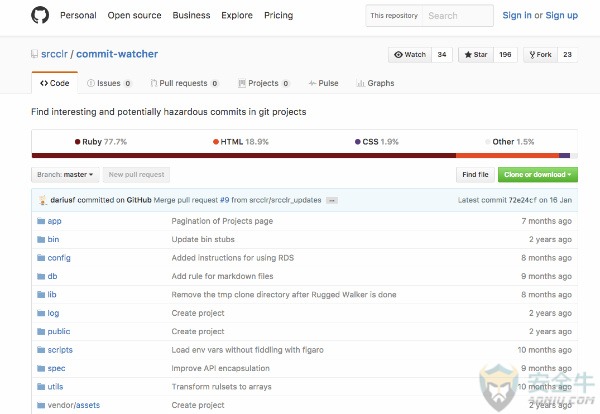The width and height of the screenshot is (600, 414).
Task: Click the Find file button
Action: [x=475, y=174]
